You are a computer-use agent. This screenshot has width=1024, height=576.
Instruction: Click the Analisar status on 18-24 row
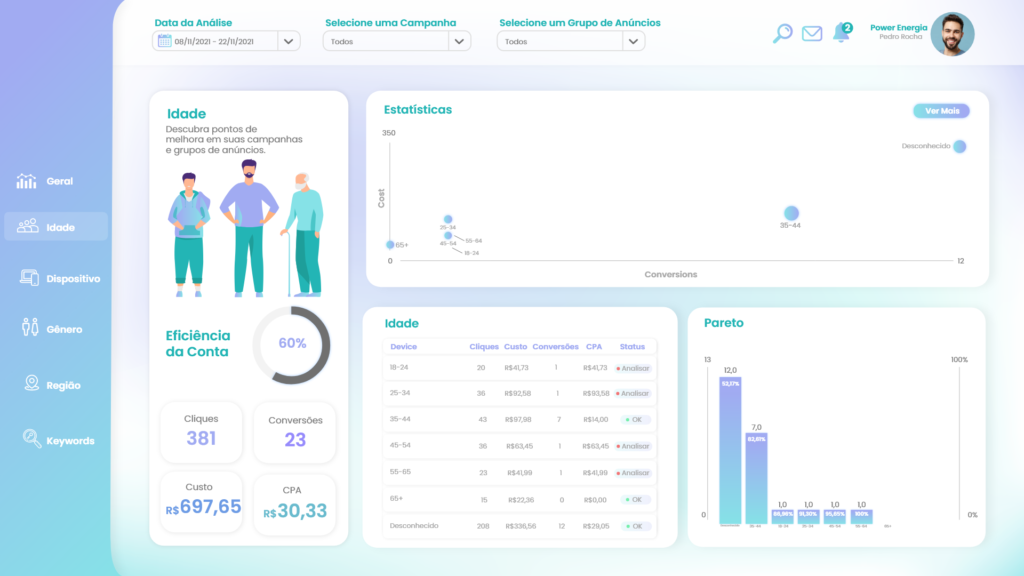point(633,368)
